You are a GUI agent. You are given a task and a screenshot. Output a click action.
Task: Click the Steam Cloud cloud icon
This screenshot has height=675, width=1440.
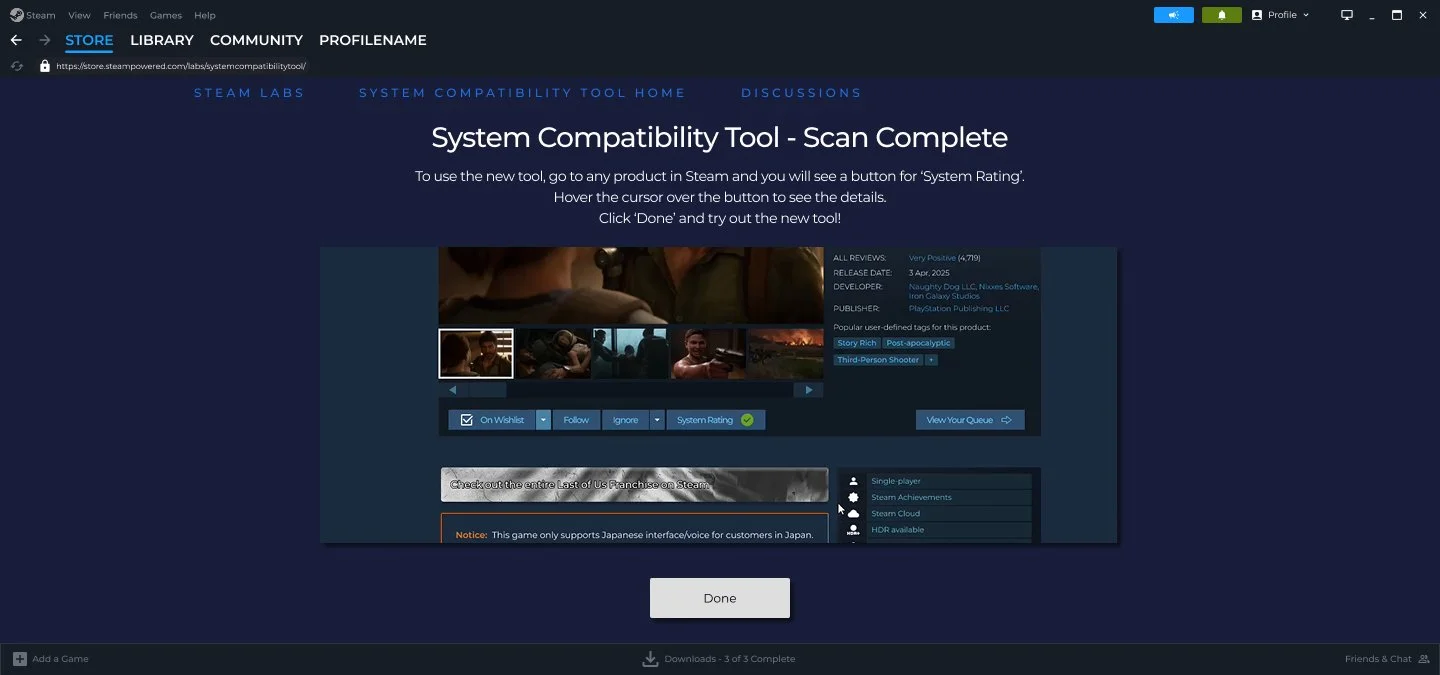(853, 513)
